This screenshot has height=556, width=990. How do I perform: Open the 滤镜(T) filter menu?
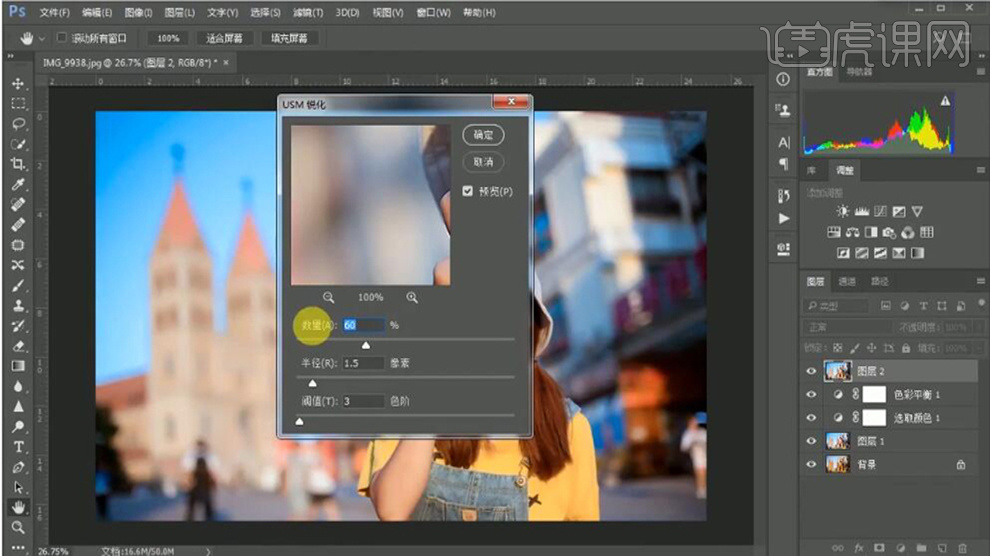(x=307, y=13)
